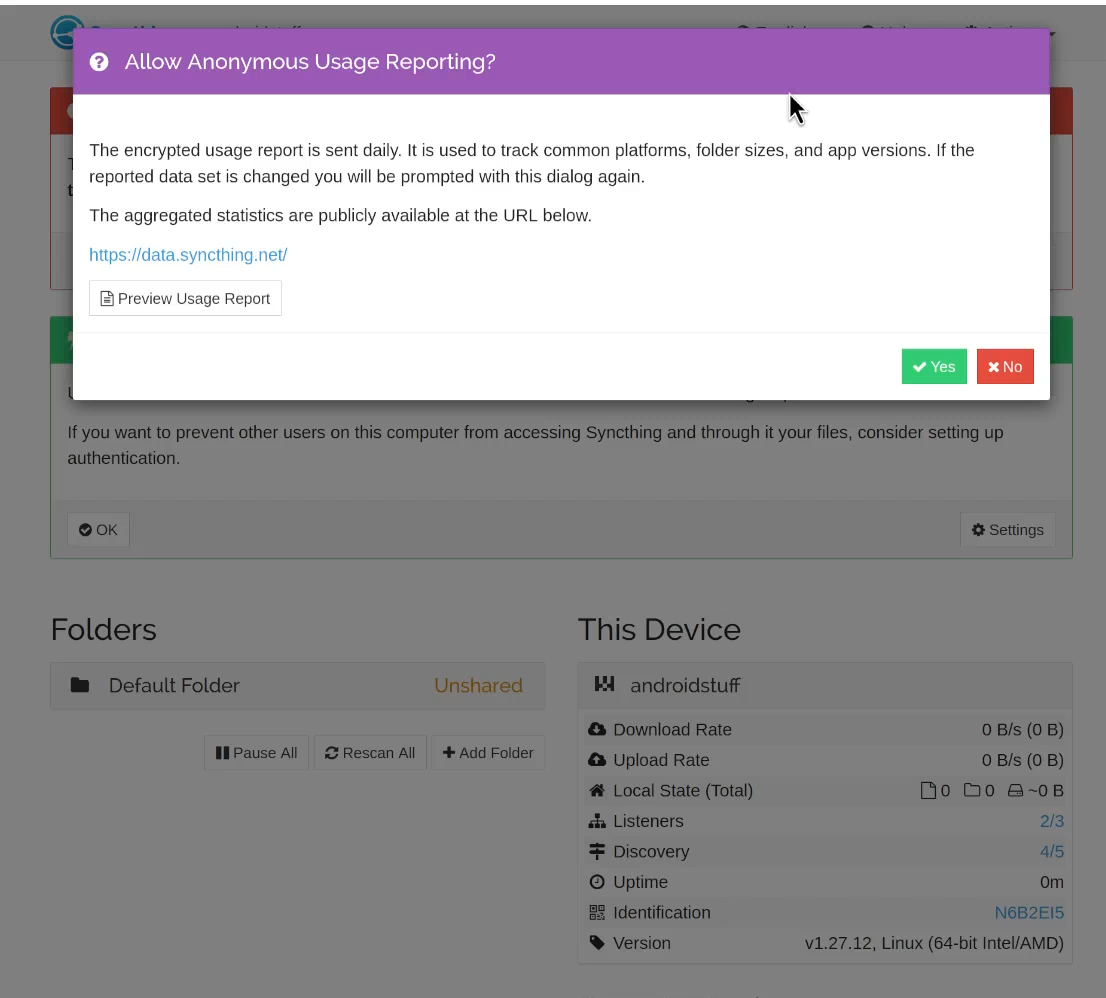Open the data.syncthing.net link
Screen dimensions: 1106x998
click(x=188, y=255)
